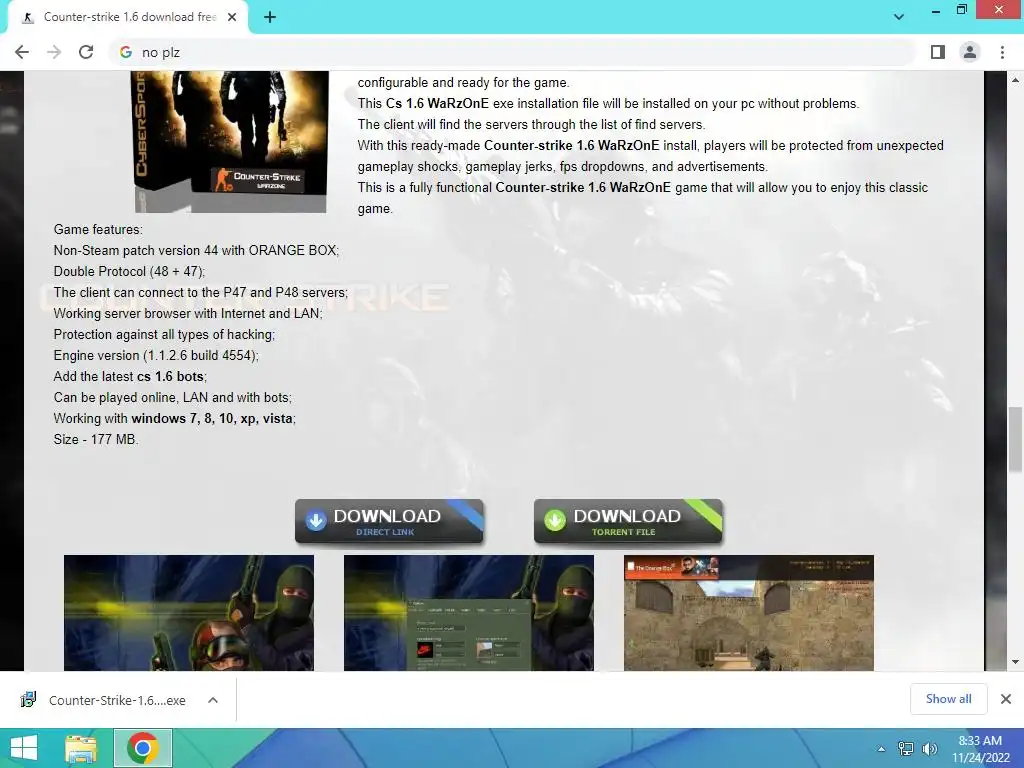Open a new tab with plus button
The width and height of the screenshot is (1024, 768).
click(x=270, y=17)
